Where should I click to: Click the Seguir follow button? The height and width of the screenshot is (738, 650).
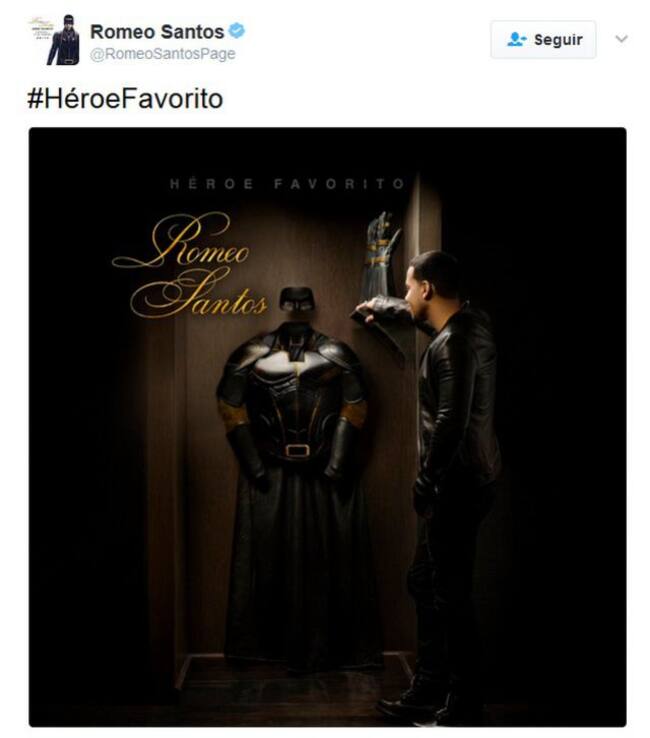tap(543, 40)
